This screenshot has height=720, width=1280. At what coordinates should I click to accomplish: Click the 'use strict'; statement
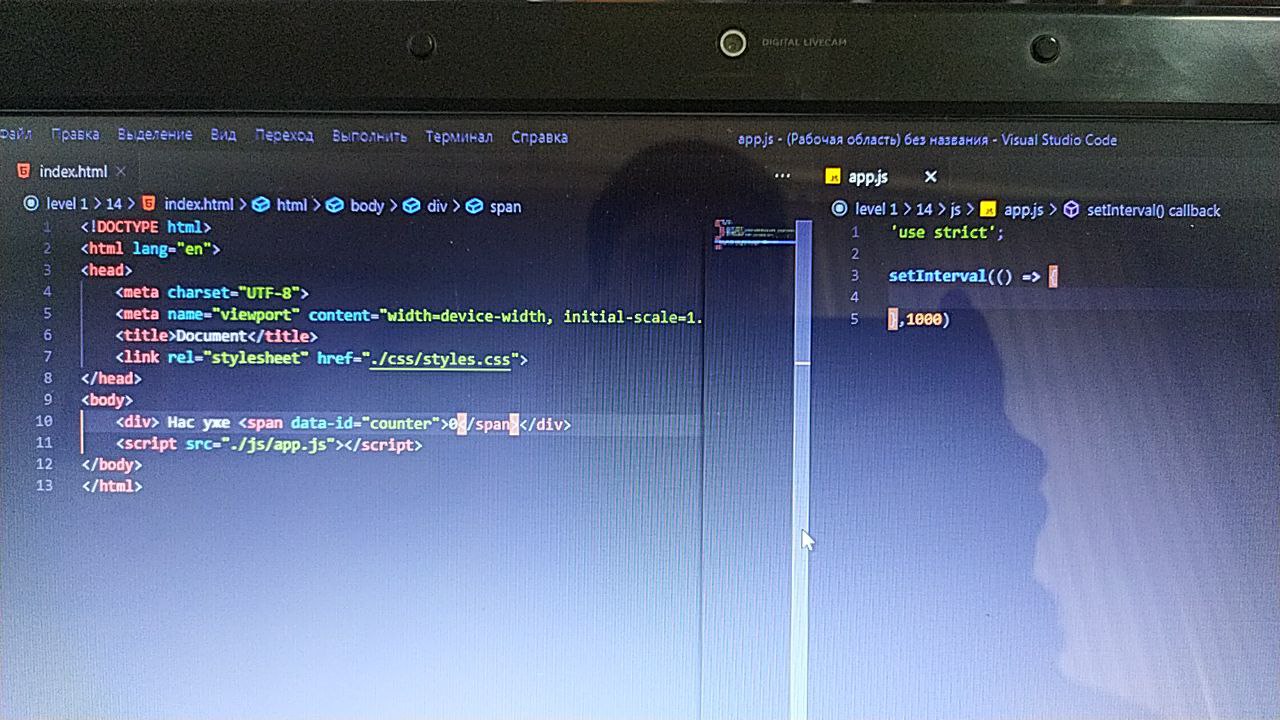[x=946, y=232]
